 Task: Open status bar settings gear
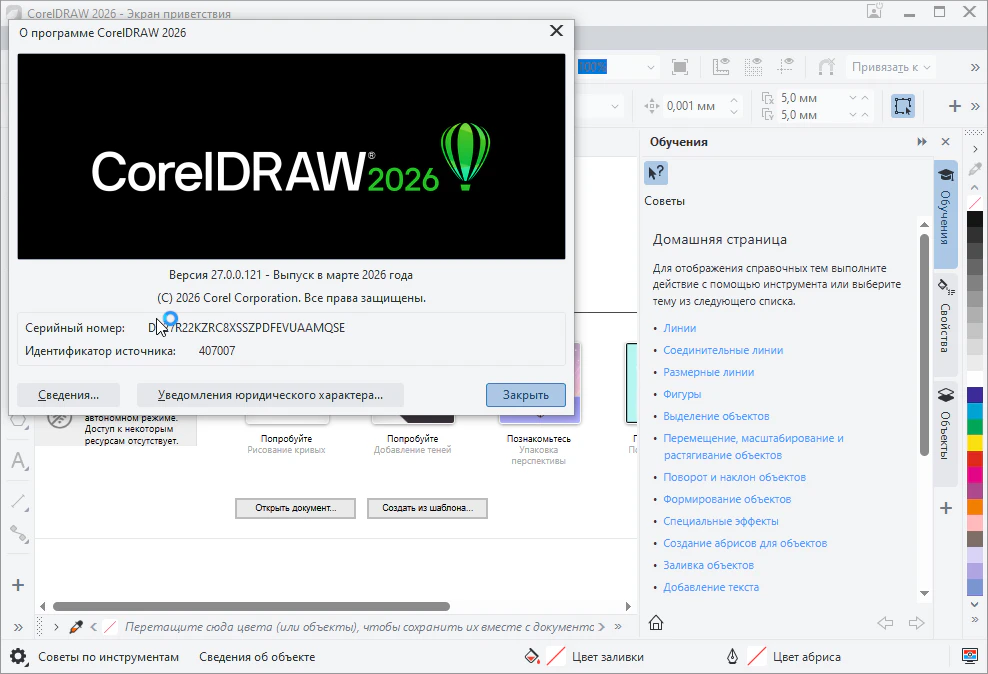pos(18,657)
